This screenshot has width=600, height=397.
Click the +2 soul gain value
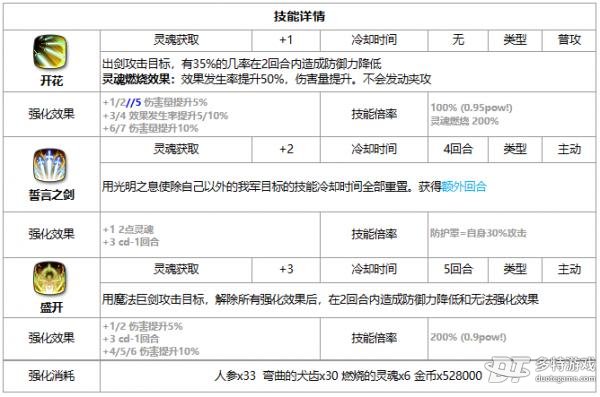[x=286, y=149]
